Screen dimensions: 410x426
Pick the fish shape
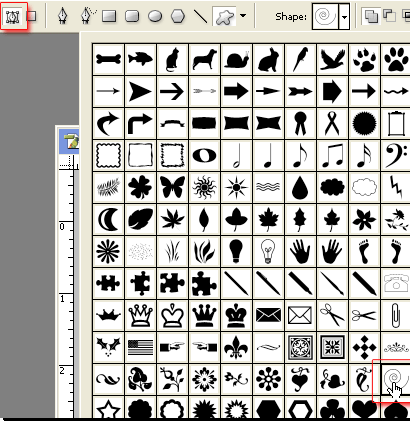coord(140,59)
